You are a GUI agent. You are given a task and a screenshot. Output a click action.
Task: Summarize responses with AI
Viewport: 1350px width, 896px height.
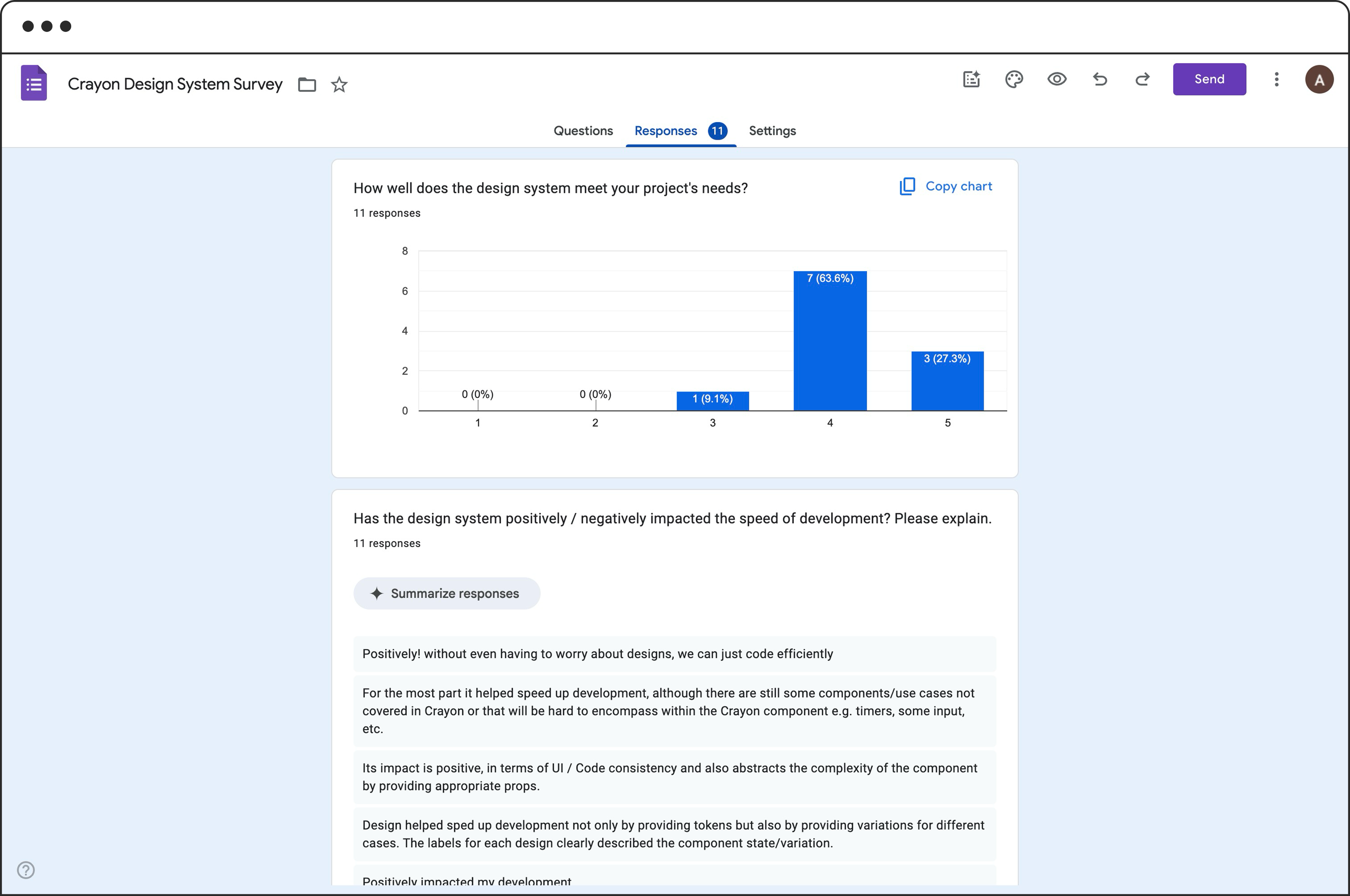pyautogui.click(x=447, y=593)
